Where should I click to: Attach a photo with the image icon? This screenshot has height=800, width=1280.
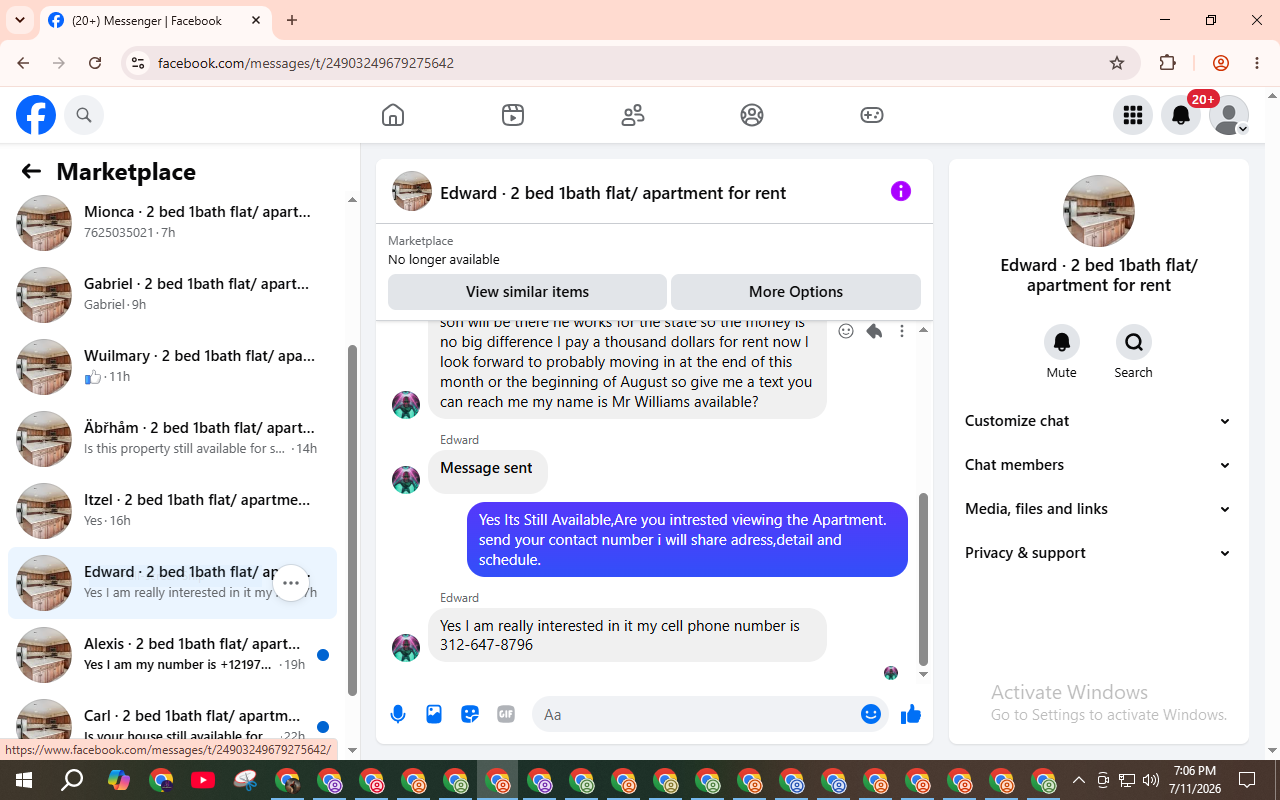(434, 714)
